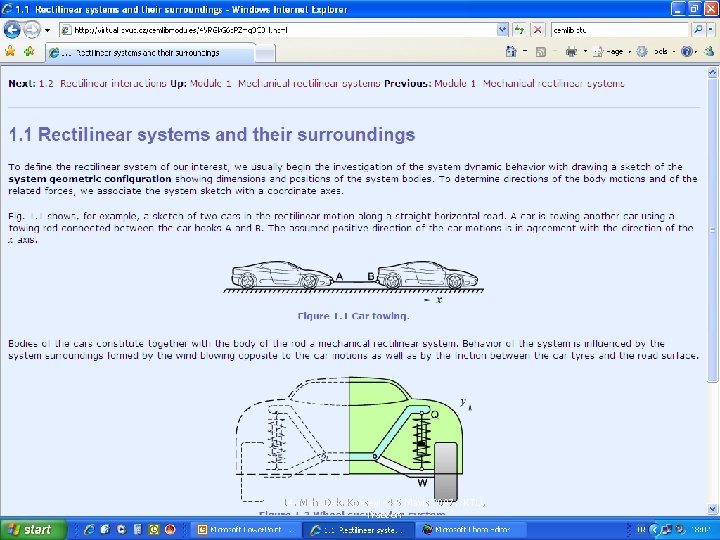Click into the search box field
Screen dimensions: 720x540
[619, 30]
